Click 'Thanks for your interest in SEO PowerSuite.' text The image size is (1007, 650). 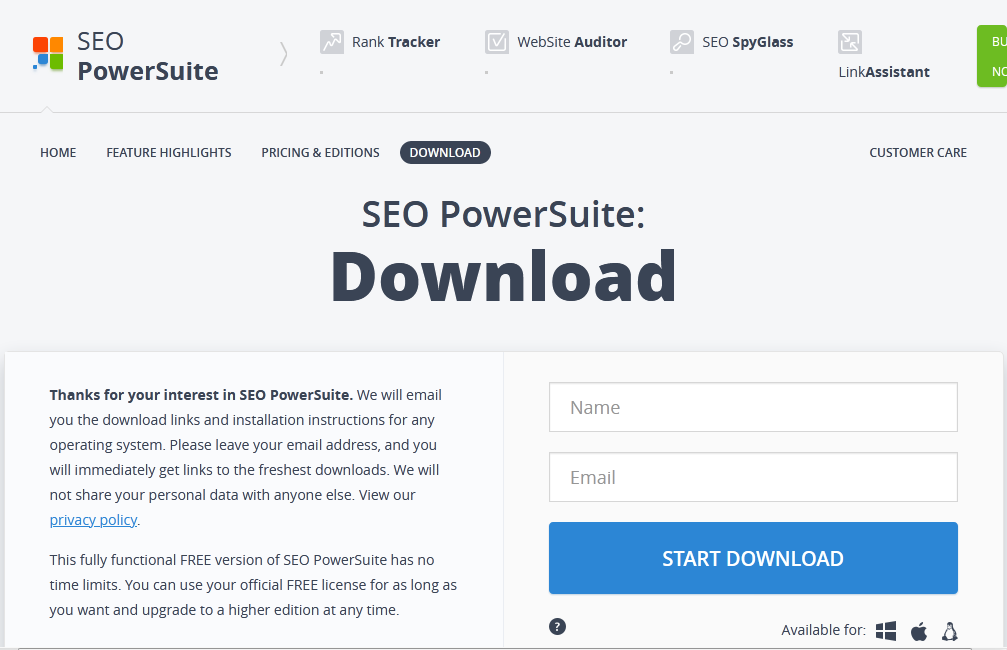click(201, 395)
